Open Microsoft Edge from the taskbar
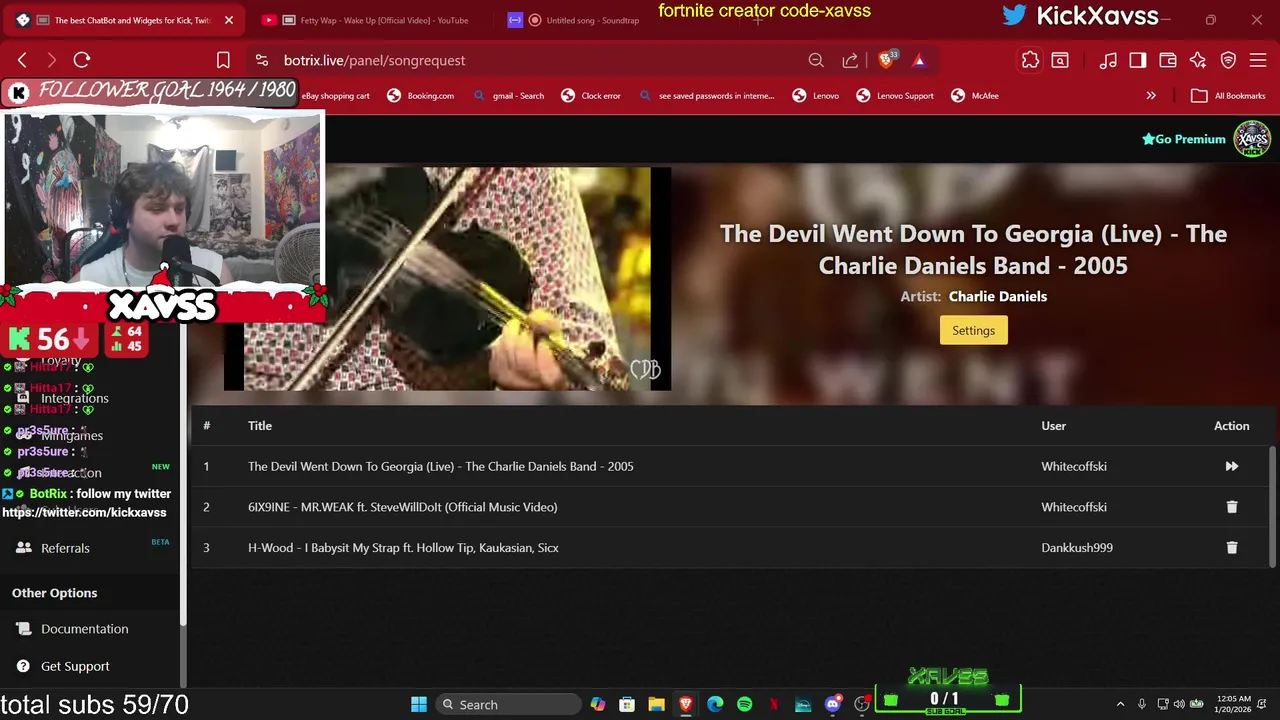 click(715, 704)
